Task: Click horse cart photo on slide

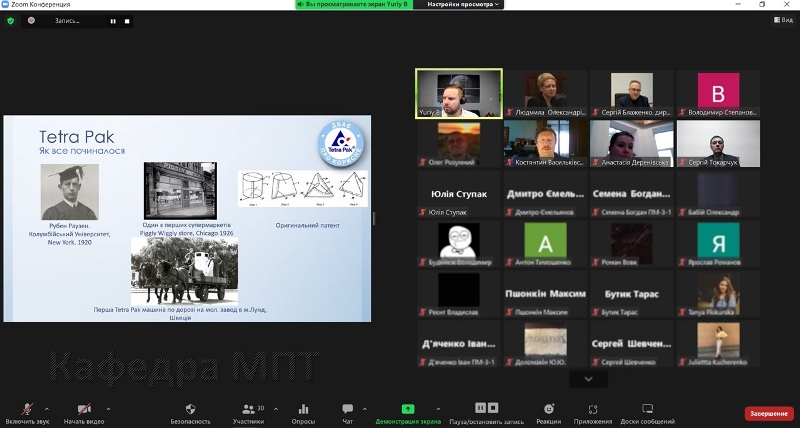Action: tap(184, 271)
